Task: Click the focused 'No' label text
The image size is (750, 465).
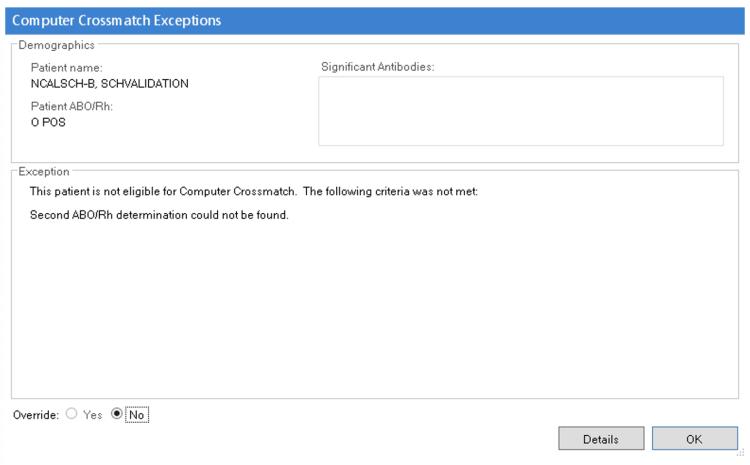Action: pyautogui.click(x=137, y=415)
